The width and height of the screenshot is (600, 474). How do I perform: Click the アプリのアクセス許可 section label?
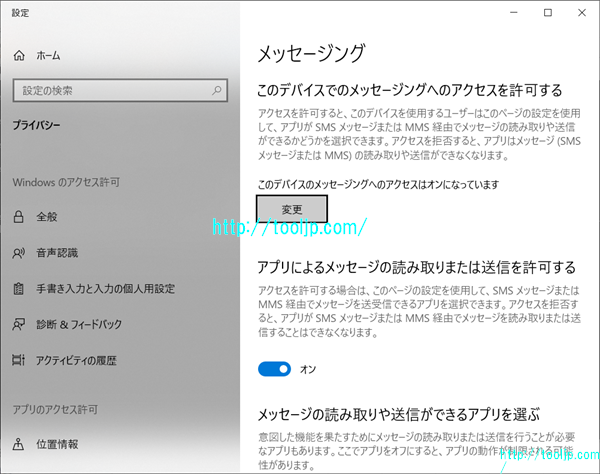pyautogui.click(x=55, y=410)
